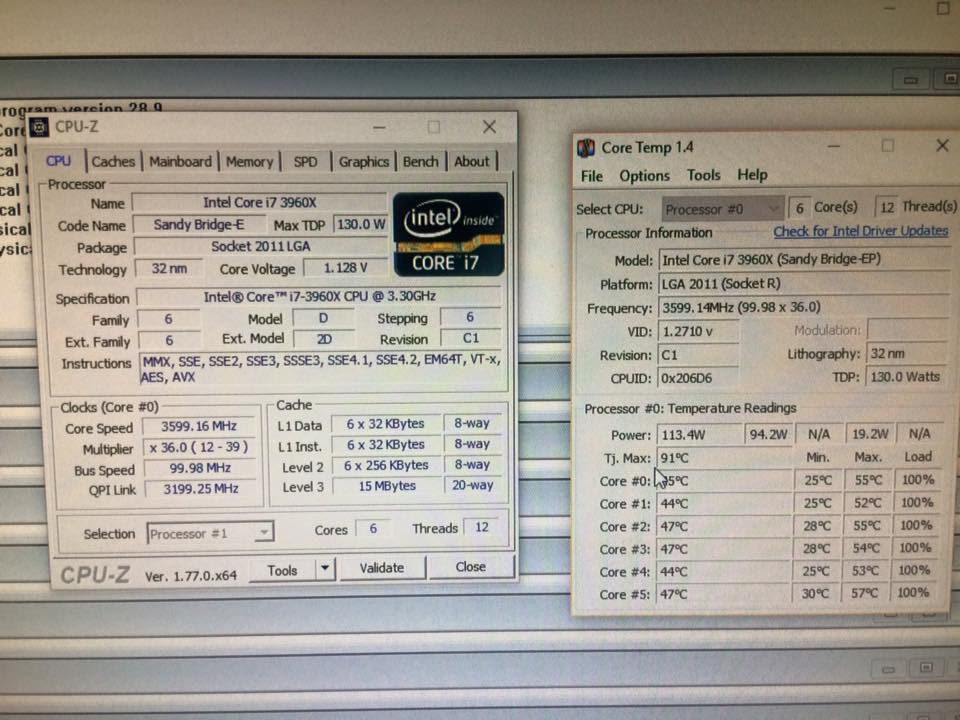The width and height of the screenshot is (960, 720).
Task: Open the File menu in Core Temp
Action: [591, 176]
